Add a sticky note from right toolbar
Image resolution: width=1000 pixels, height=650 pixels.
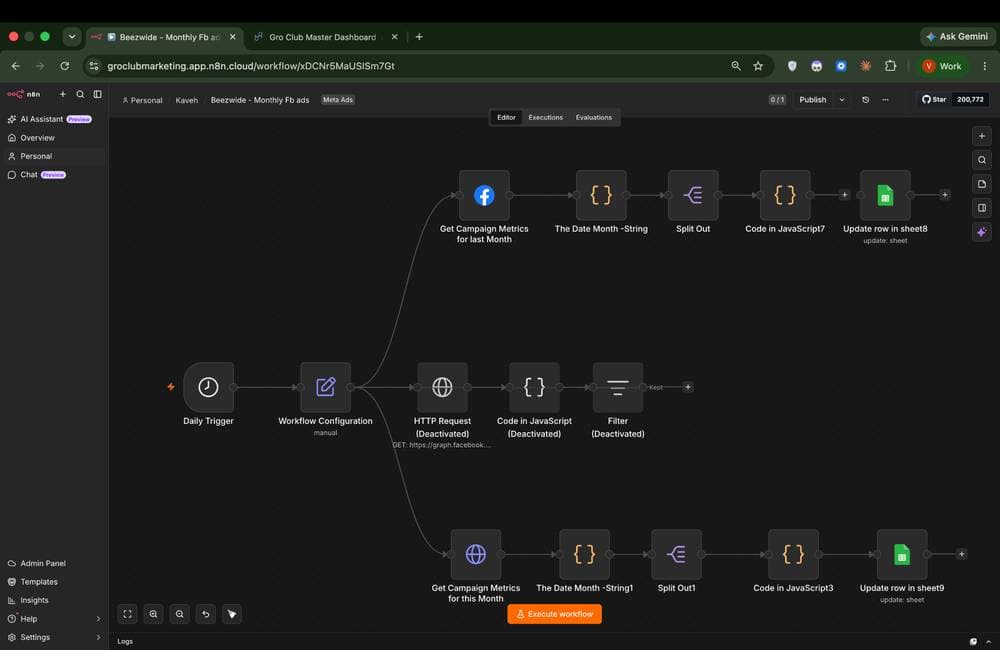point(982,184)
